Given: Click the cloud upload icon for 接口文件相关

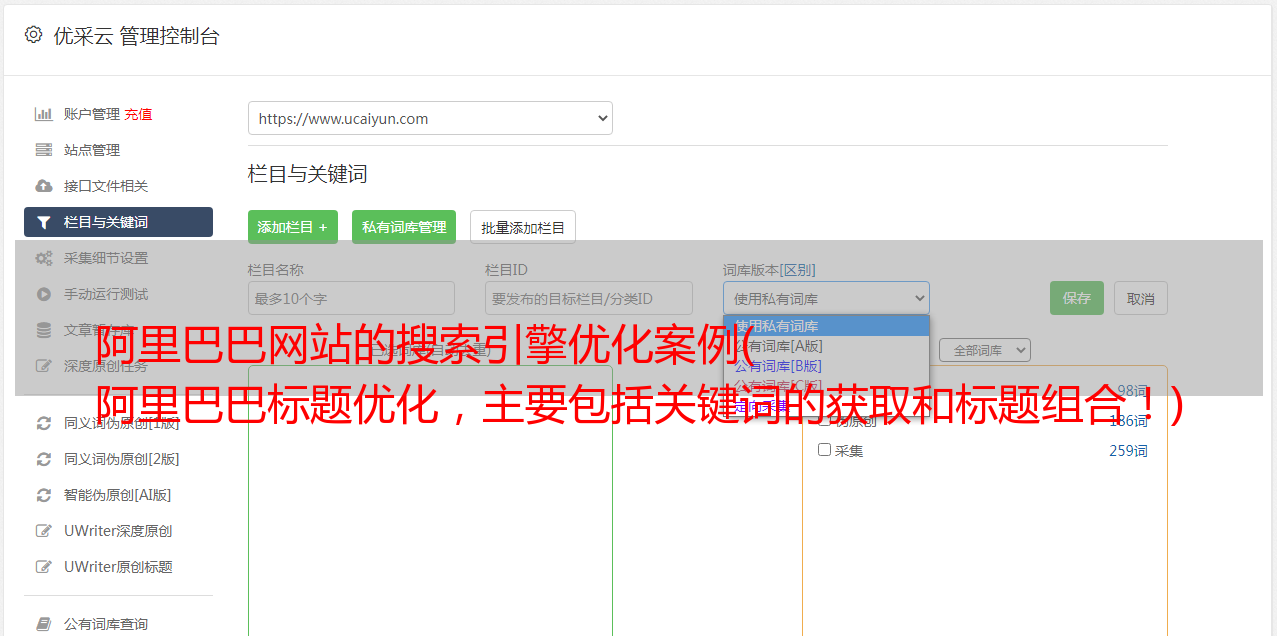Looking at the screenshot, I should coord(44,186).
